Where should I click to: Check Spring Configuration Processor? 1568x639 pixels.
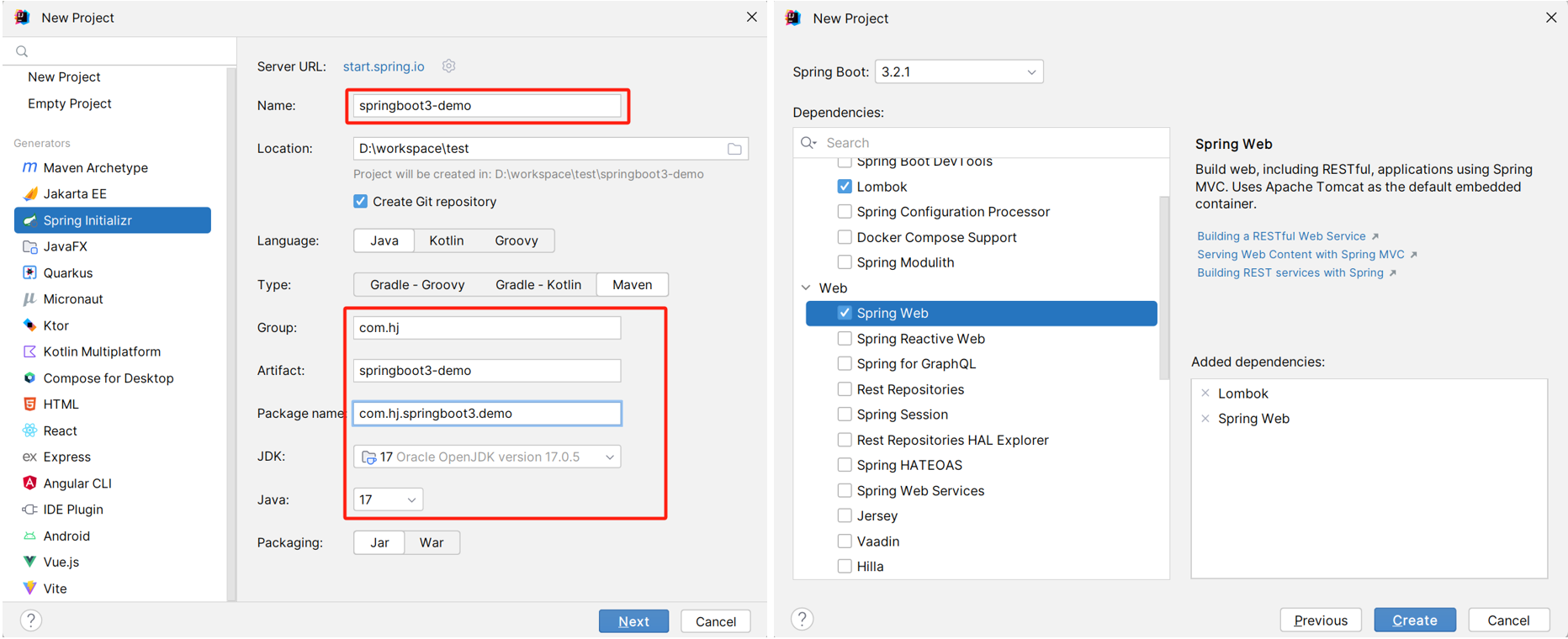tap(845, 212)
